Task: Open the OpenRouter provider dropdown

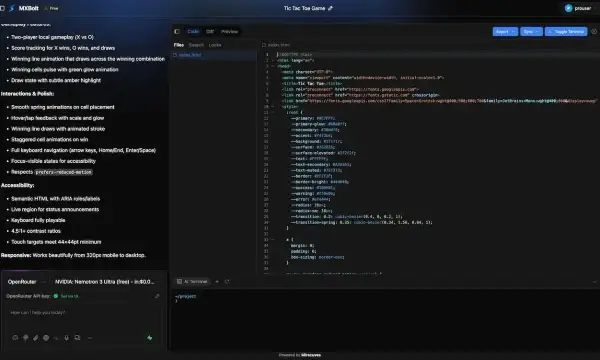Action: pyautogui.click(x=27, y=282)
